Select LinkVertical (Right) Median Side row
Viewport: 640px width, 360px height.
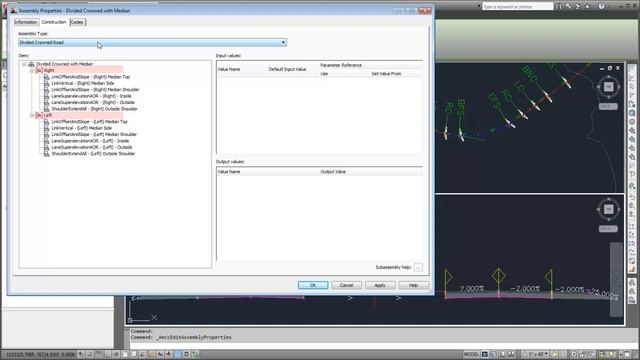pos(82,83)
